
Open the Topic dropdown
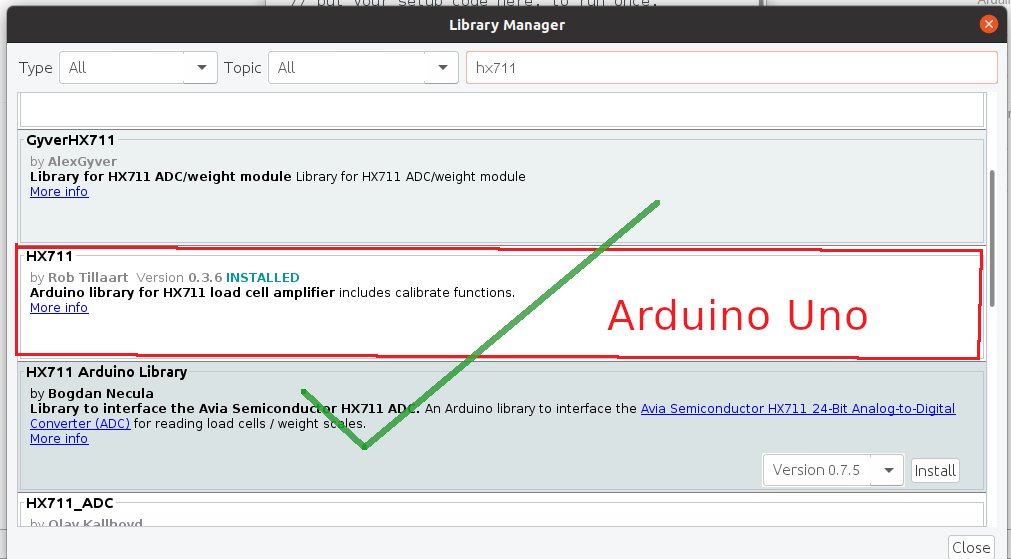pyautogui.click(x=362, y=68)
